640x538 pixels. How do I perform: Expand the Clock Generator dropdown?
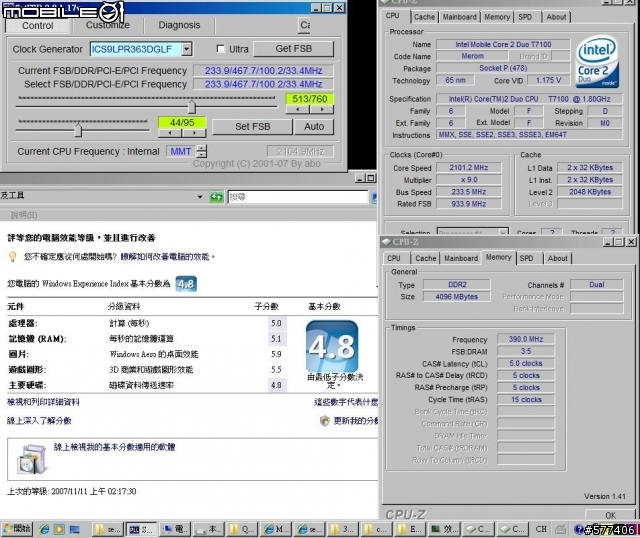coord(187,49)
